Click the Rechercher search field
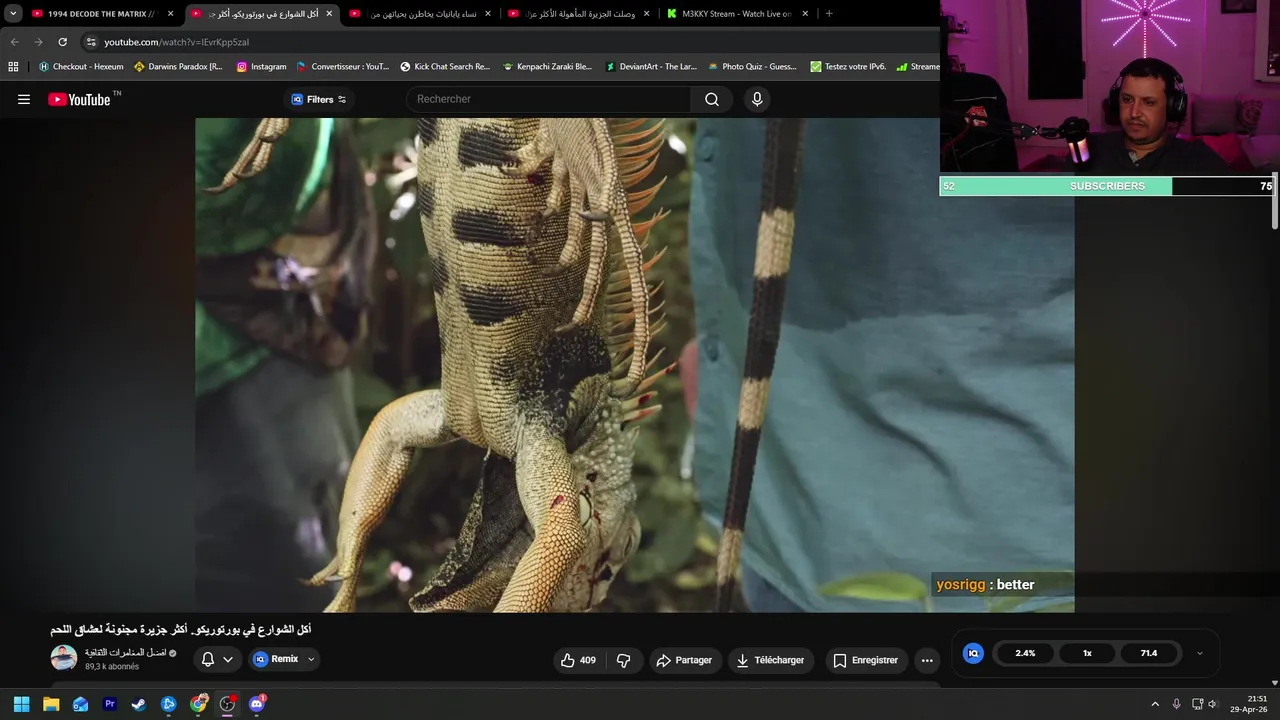This screenshot has height=720, width=1280. [548, 99]
